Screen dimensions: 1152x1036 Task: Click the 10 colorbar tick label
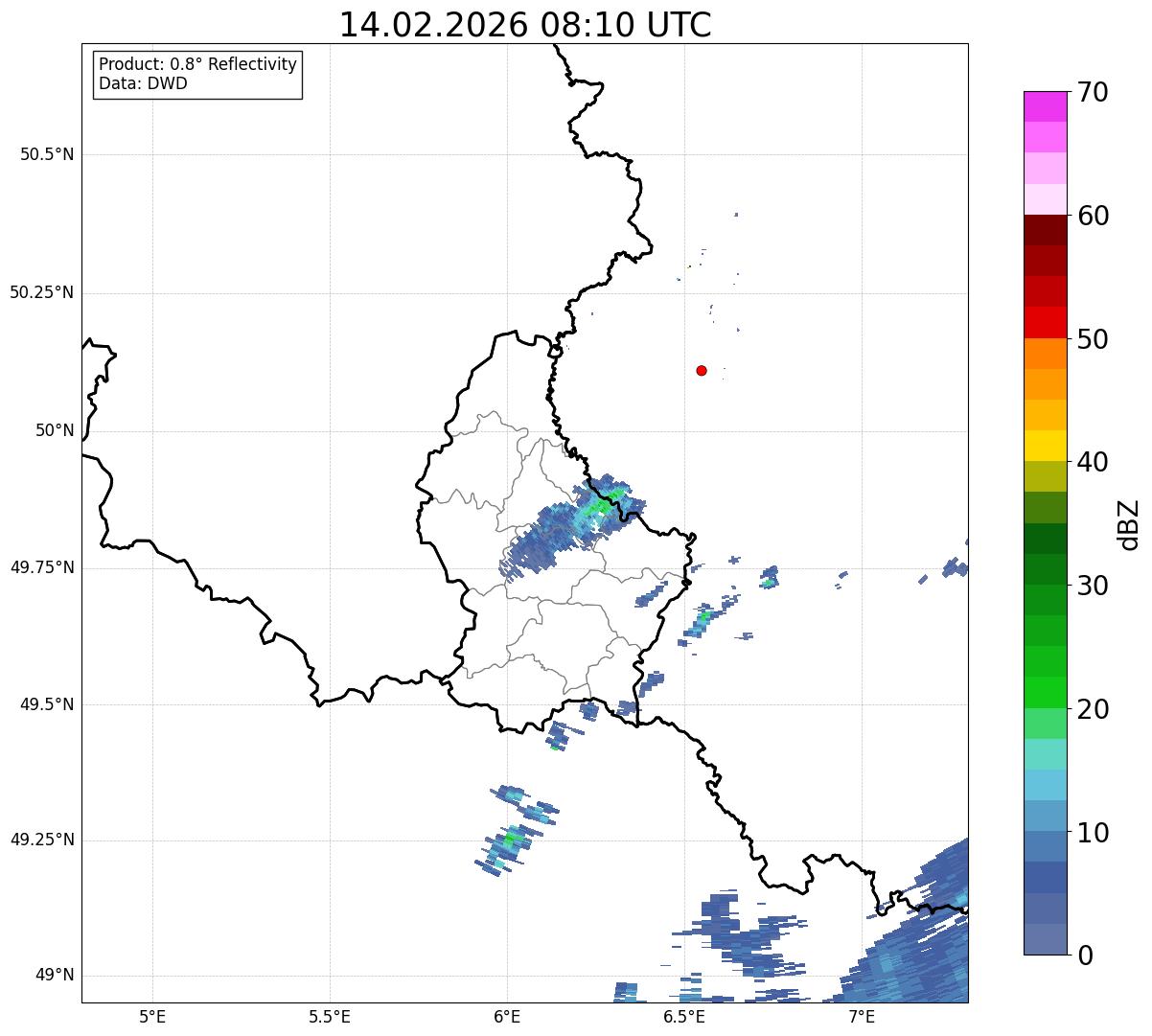tap(1092, 833)
